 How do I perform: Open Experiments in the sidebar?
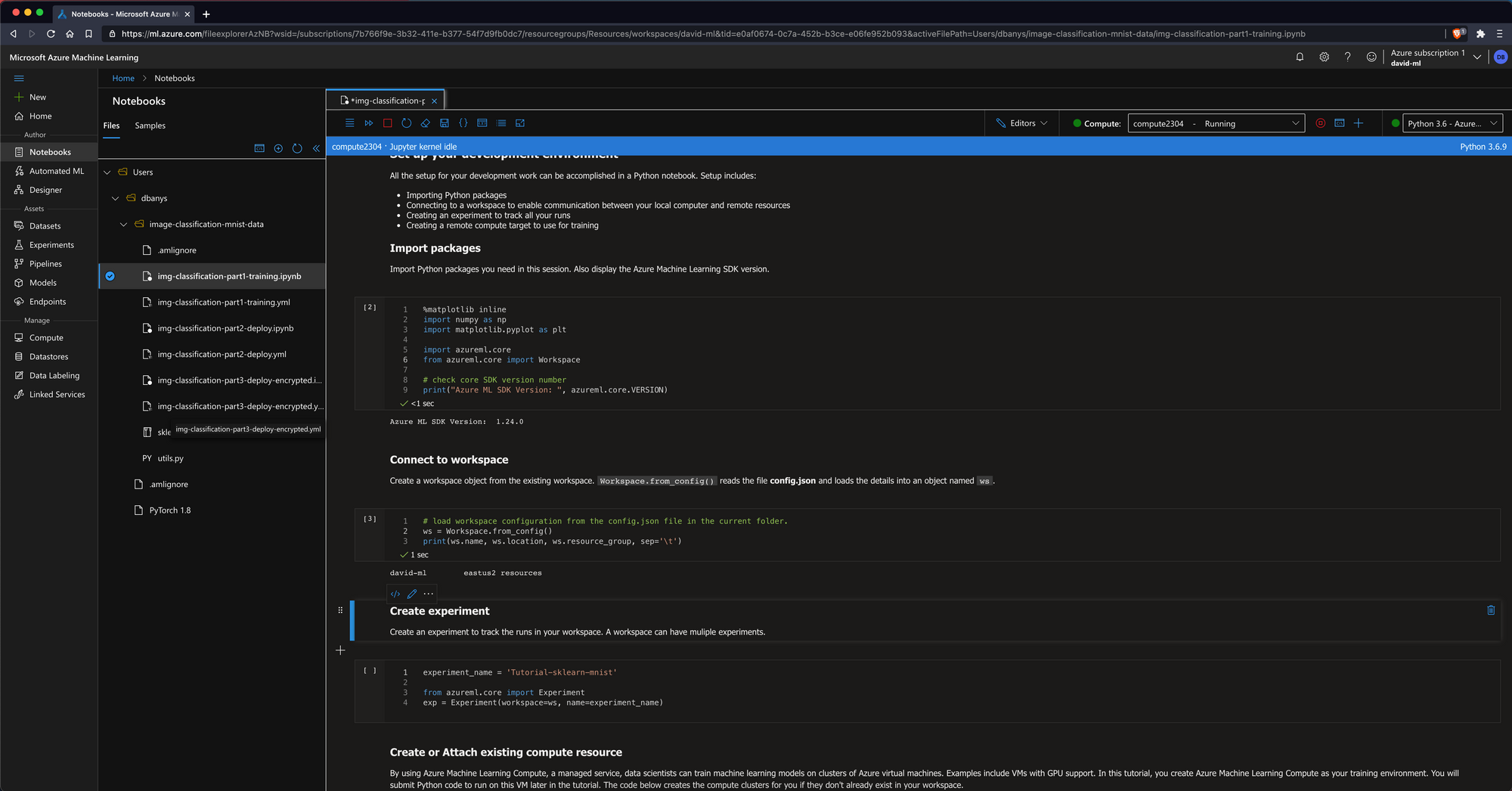pos(49,245)
